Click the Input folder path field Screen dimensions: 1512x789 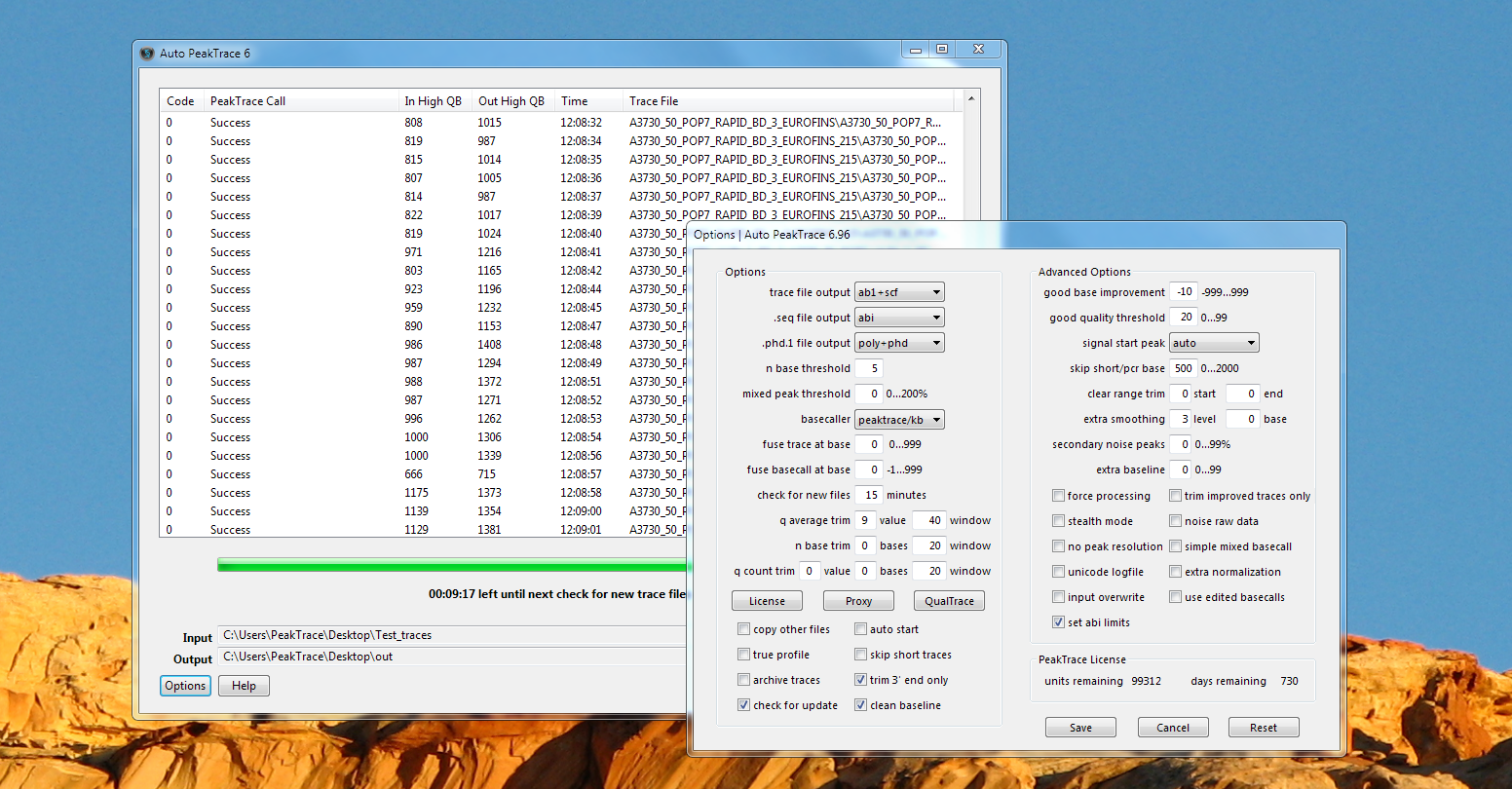click(x=452, y=635)
